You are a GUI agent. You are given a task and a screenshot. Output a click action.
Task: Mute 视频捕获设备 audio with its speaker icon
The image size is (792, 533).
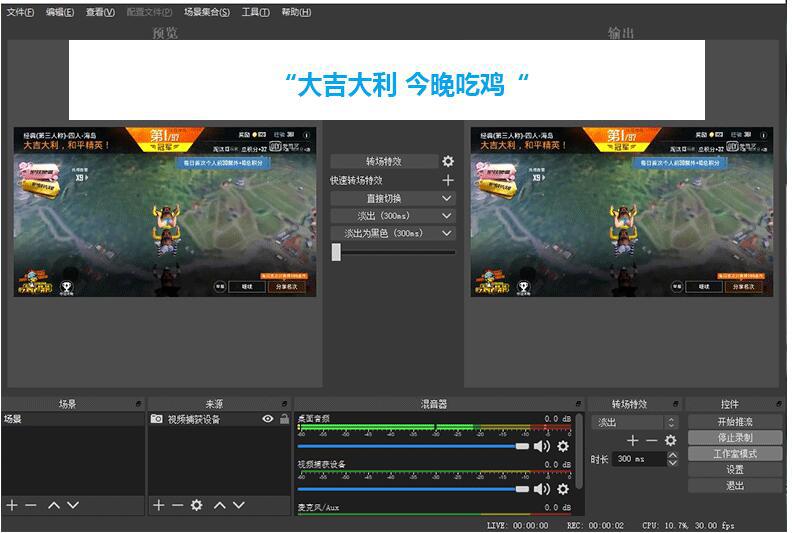541,489
